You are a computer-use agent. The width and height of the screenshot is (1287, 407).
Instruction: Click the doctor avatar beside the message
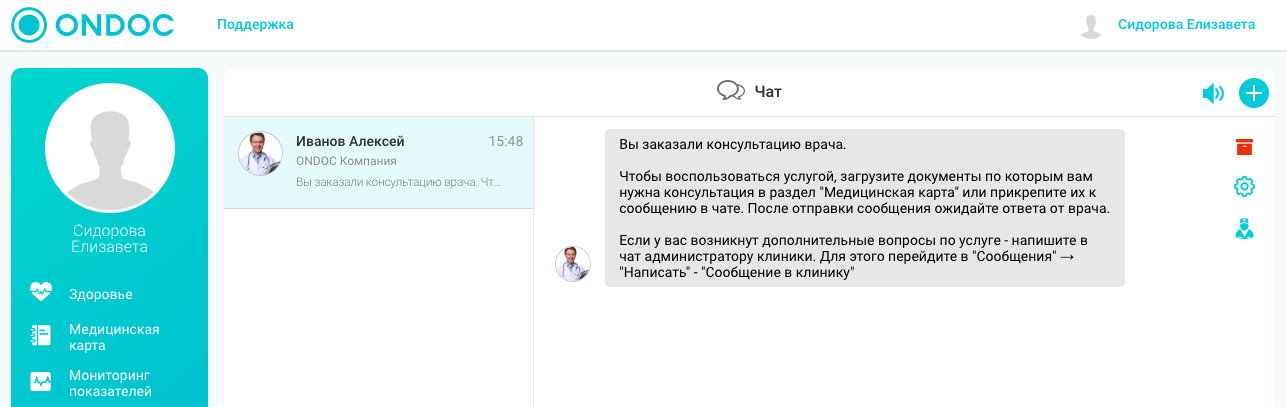(573, 264)
